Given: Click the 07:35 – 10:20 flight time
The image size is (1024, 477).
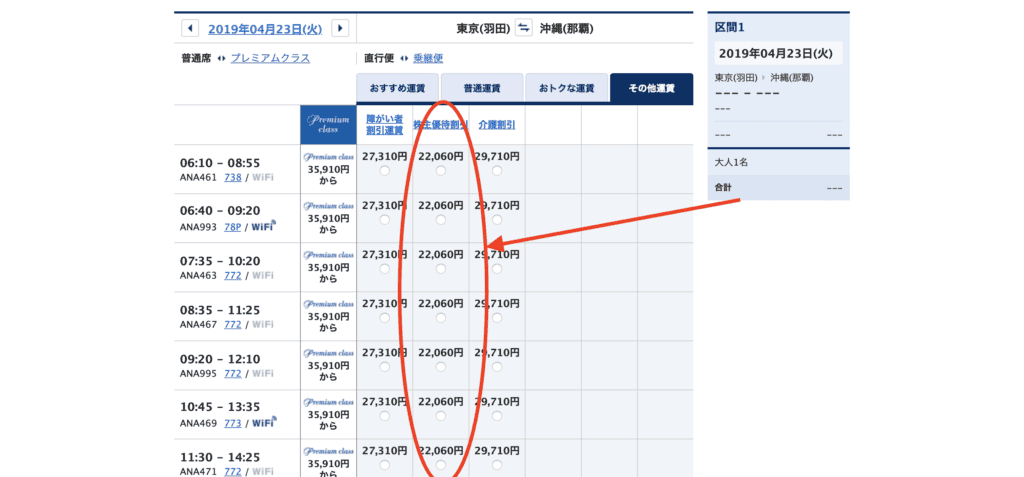Looking at the screenshot, I should 220,261.
